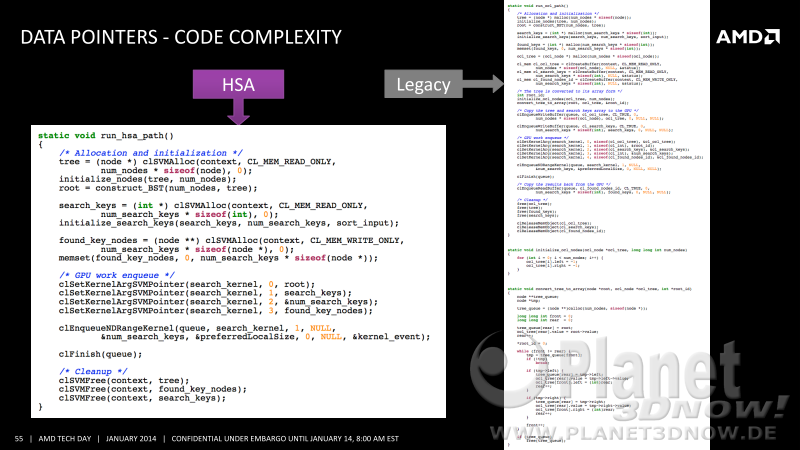This screenshot has width=800, height=450.
Task: Click the 'clFinish(queue);' line in HSA code
Action: (101, 355)
